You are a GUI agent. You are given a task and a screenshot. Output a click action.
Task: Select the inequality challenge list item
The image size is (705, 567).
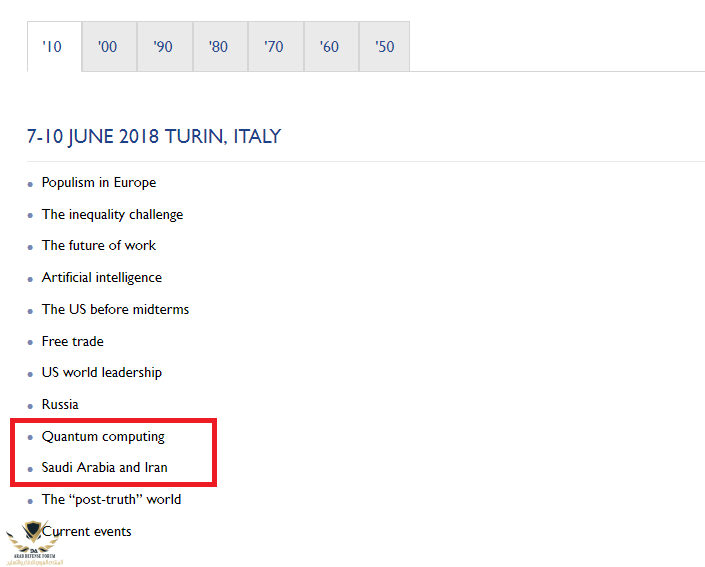pos(112,214)
